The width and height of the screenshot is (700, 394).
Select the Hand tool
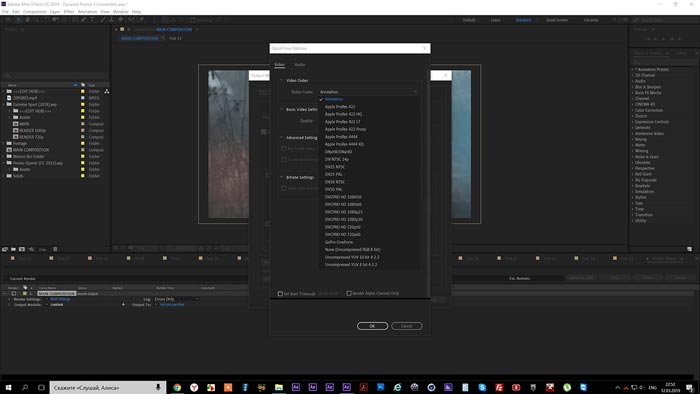click(28, 20)
